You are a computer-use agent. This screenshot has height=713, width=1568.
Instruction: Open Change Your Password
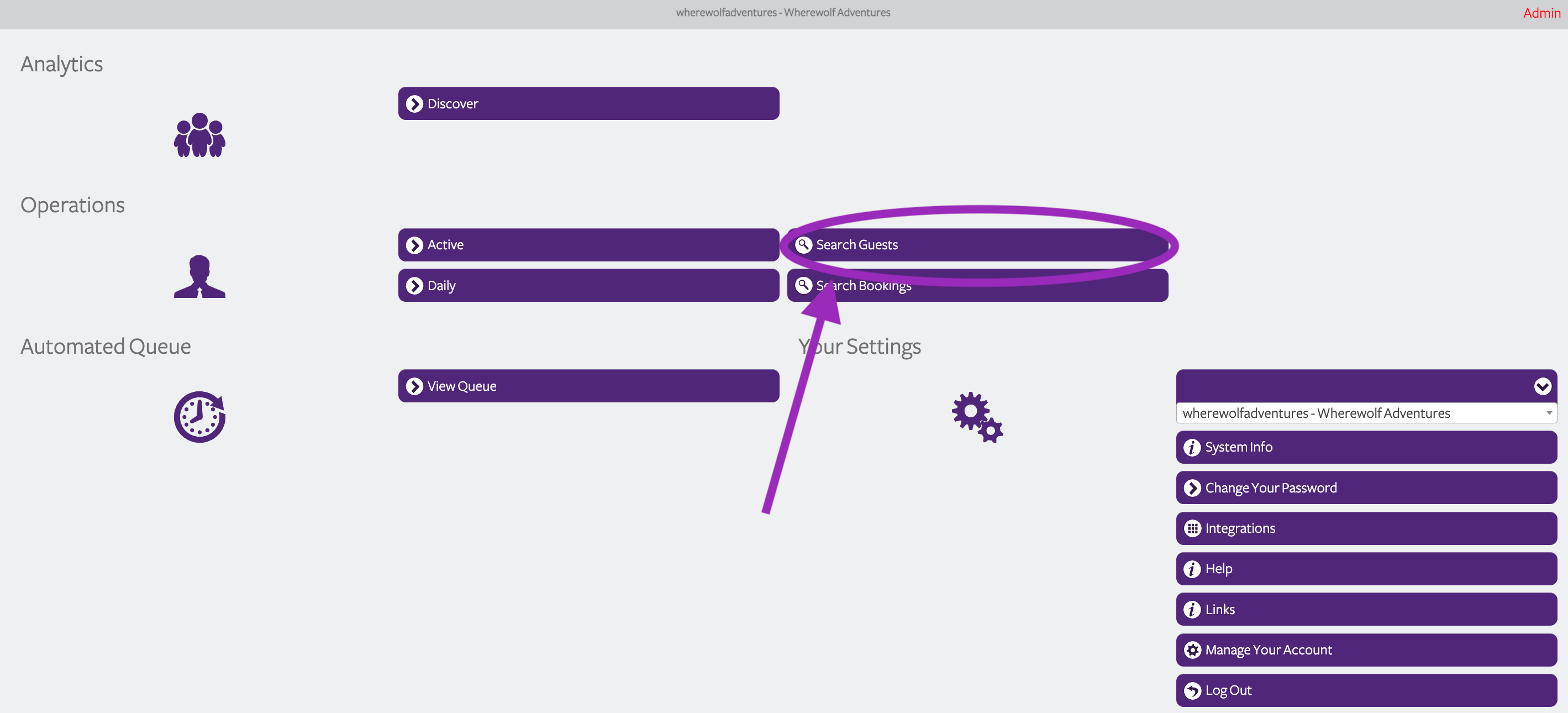1366,487
